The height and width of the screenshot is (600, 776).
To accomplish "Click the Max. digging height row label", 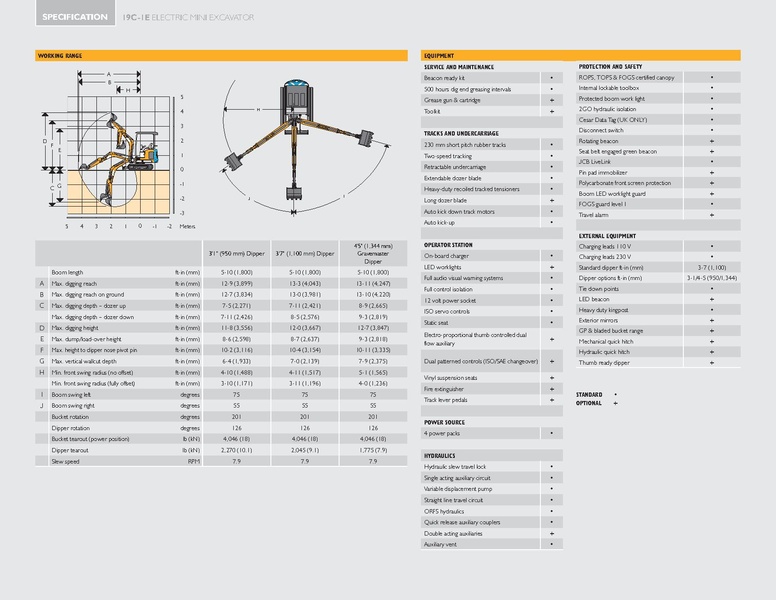I will click(75, 328).
